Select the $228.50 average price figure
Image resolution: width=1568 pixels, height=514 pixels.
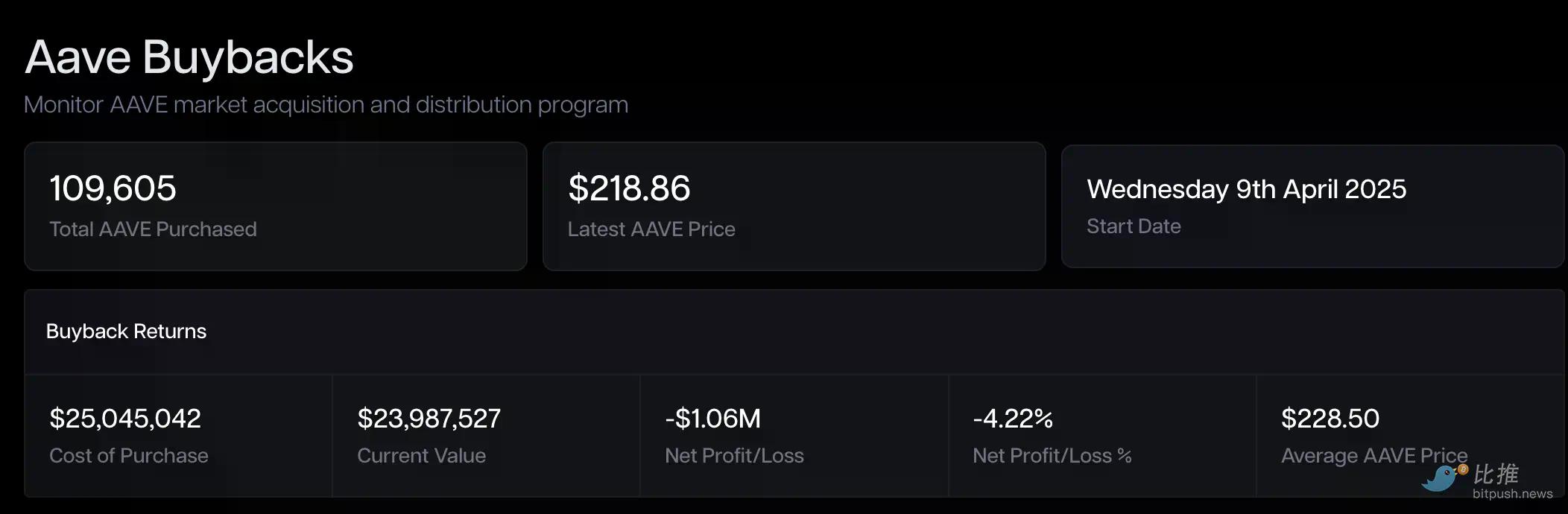(x=1330, y=419)
